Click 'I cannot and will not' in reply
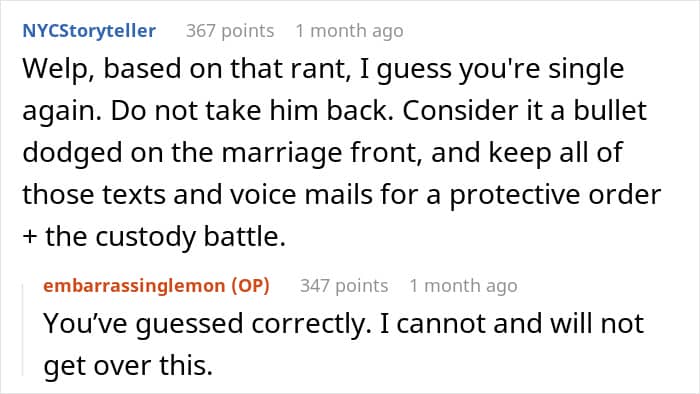 pyautogui.click(x=512, y=324)
